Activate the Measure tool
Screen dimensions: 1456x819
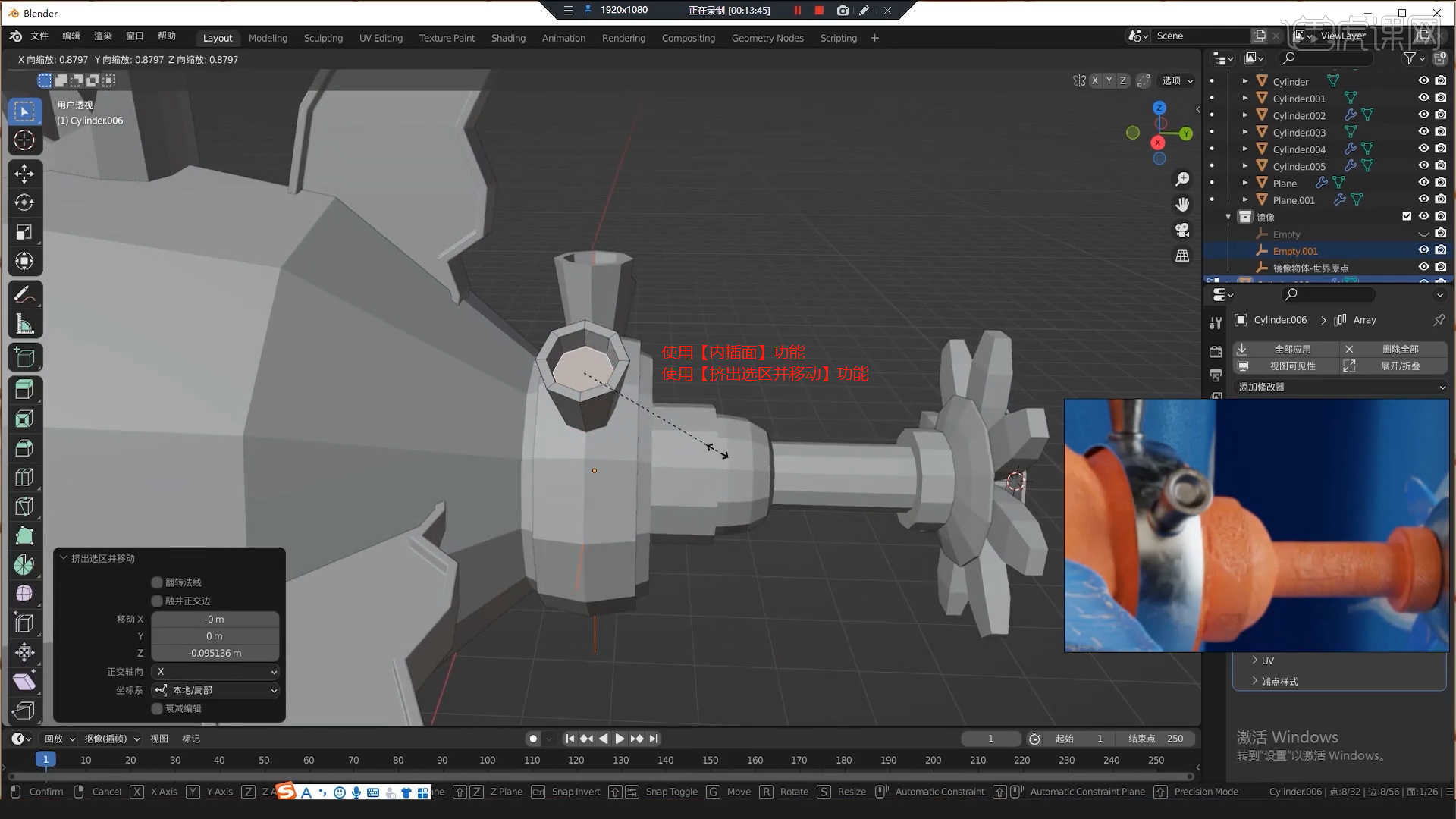tap(25, 322)
